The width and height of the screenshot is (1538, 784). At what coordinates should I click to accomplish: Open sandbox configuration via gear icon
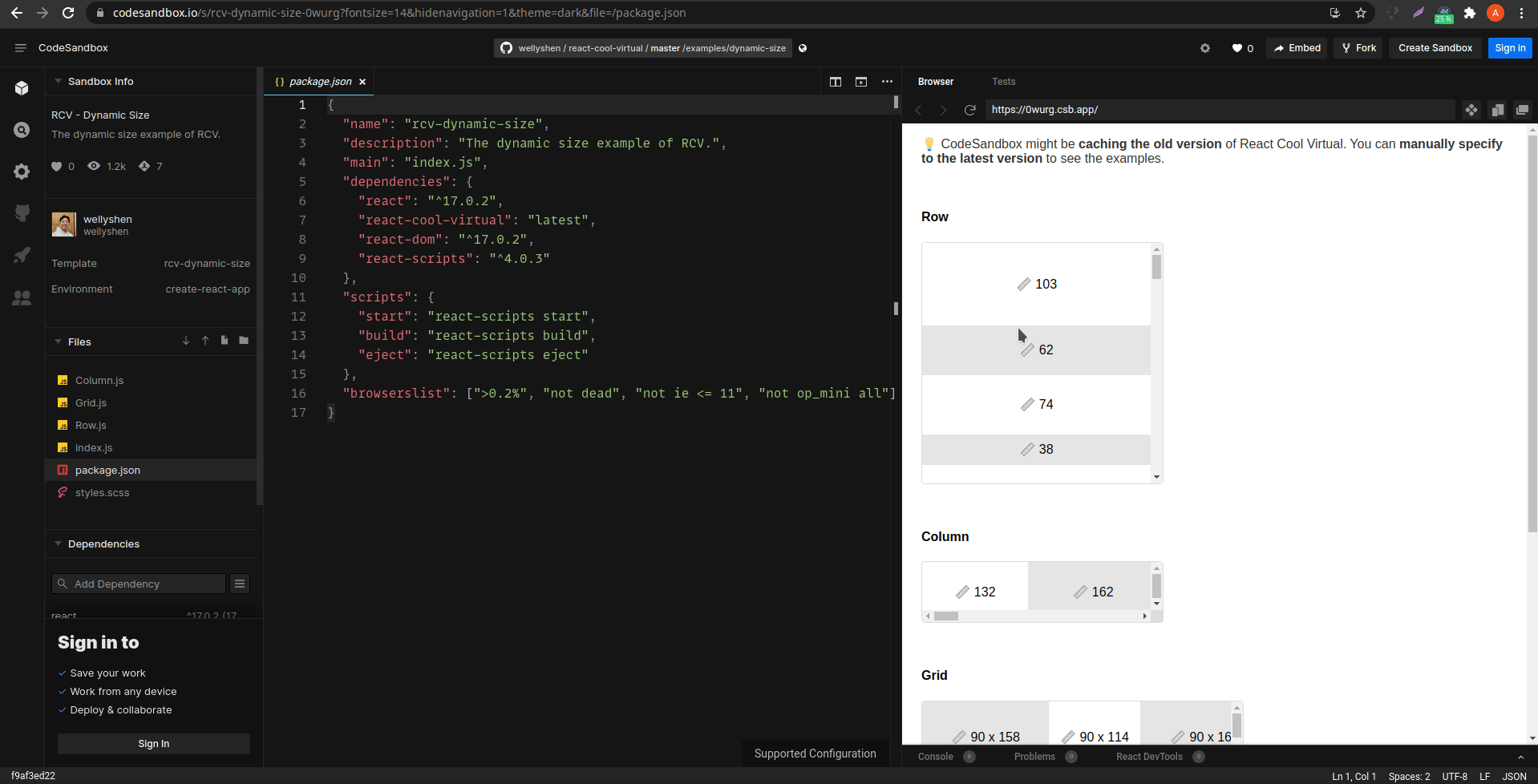coord(22,171)
